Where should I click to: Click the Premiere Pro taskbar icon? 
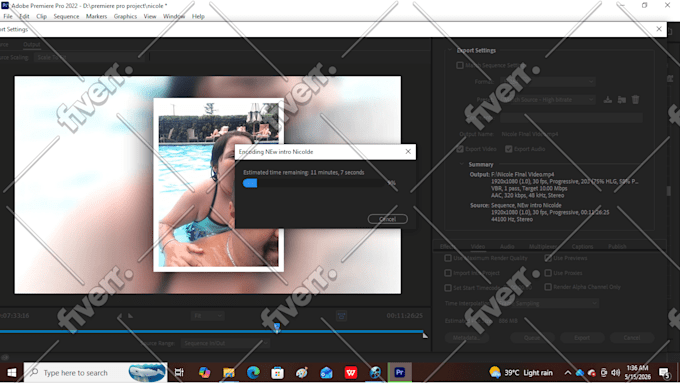coord(399,373)
